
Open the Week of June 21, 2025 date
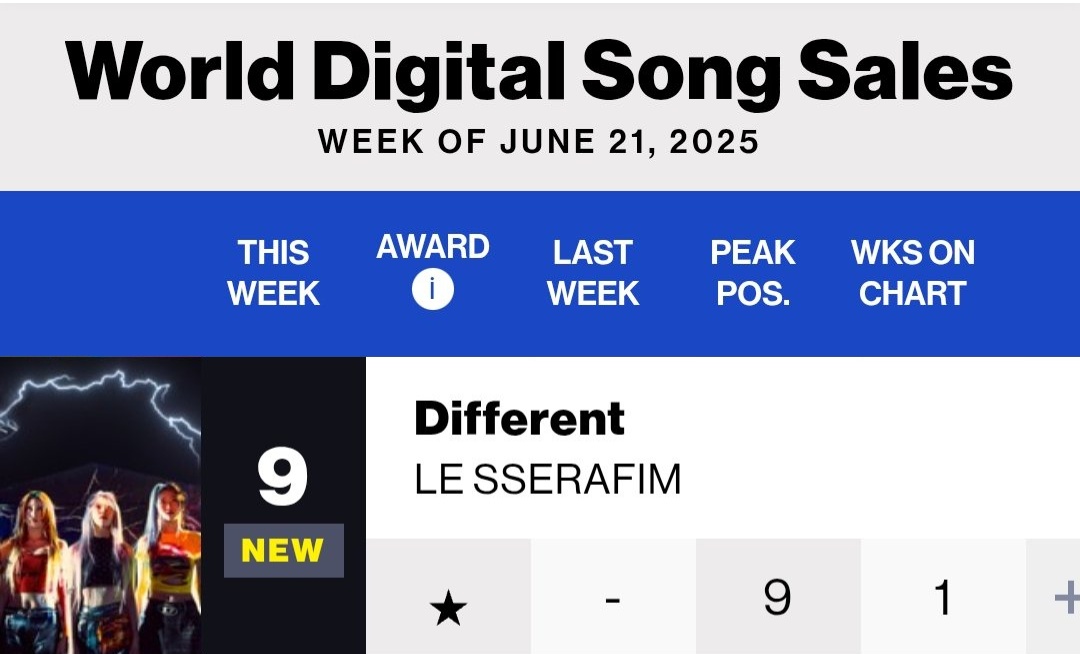539,142
